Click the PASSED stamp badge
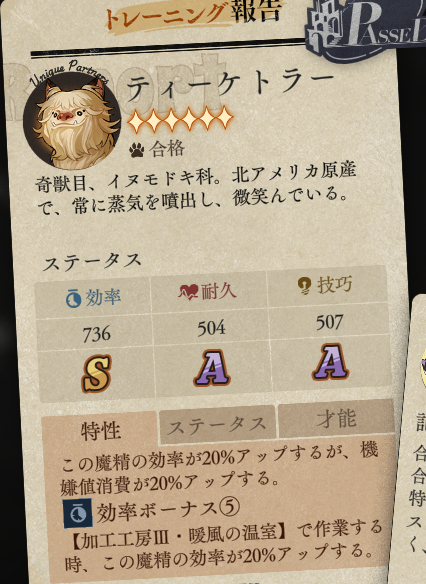The height and width of the screenshot is (584, 426). point(366,30)
